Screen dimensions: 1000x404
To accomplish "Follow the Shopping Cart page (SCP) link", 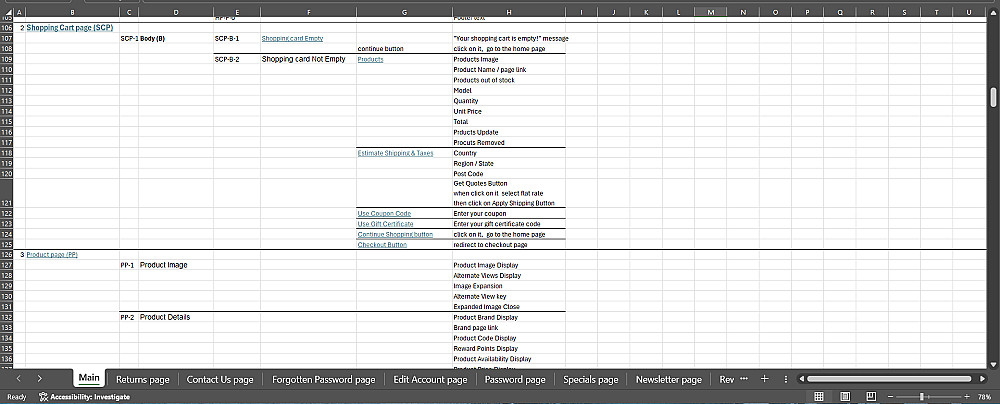I will (x=70, y=27).
